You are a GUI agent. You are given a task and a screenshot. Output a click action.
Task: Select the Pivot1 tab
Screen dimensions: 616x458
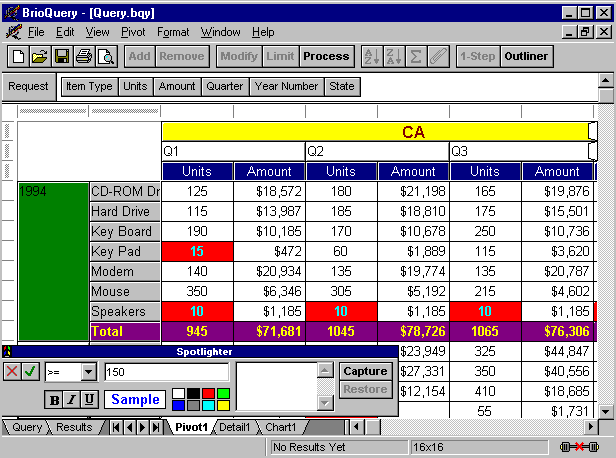pyautogui.click(x=191, y=427)
